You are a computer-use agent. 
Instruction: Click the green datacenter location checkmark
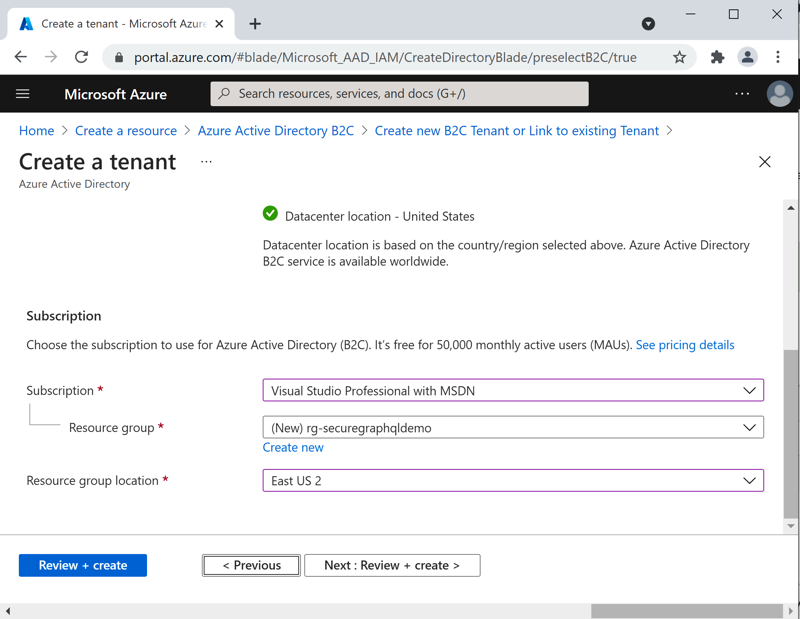[x=270, y=213]
